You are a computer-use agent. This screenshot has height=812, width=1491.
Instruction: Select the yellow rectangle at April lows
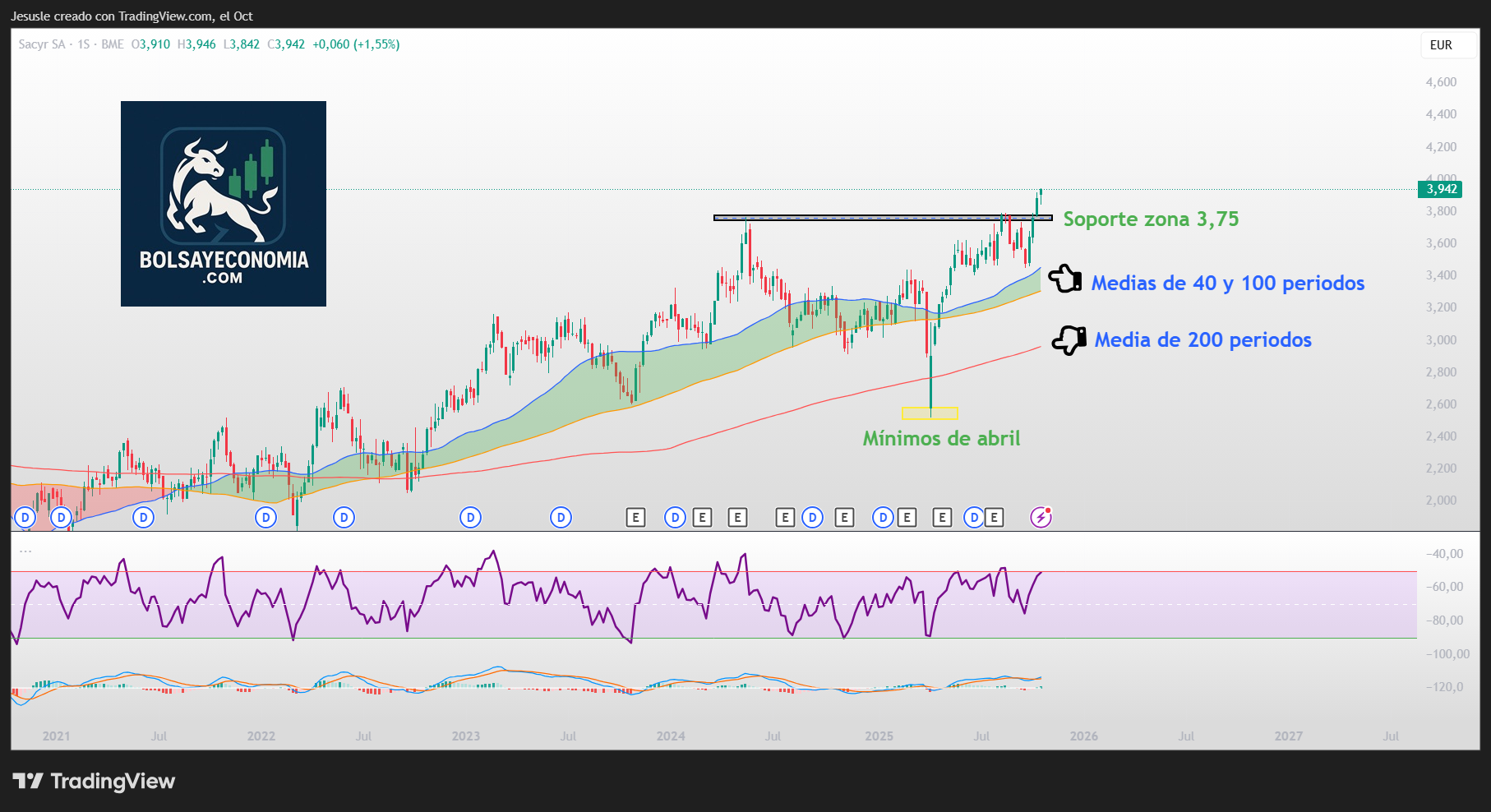(x=930, y=413)
